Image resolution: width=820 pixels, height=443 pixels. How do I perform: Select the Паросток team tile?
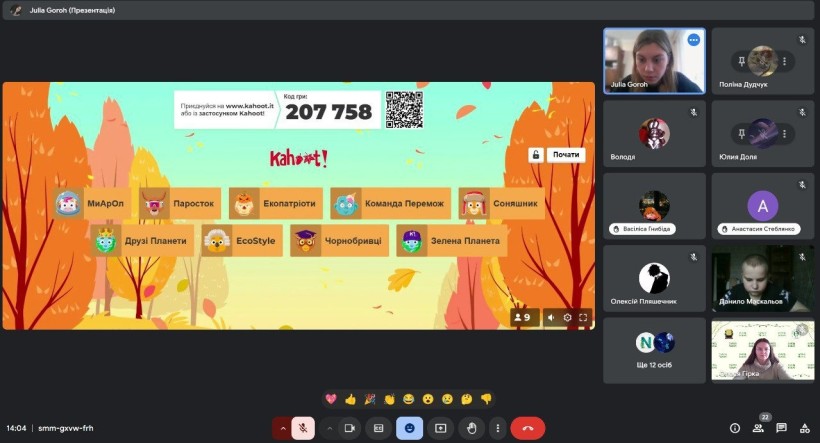pos(180,203)
